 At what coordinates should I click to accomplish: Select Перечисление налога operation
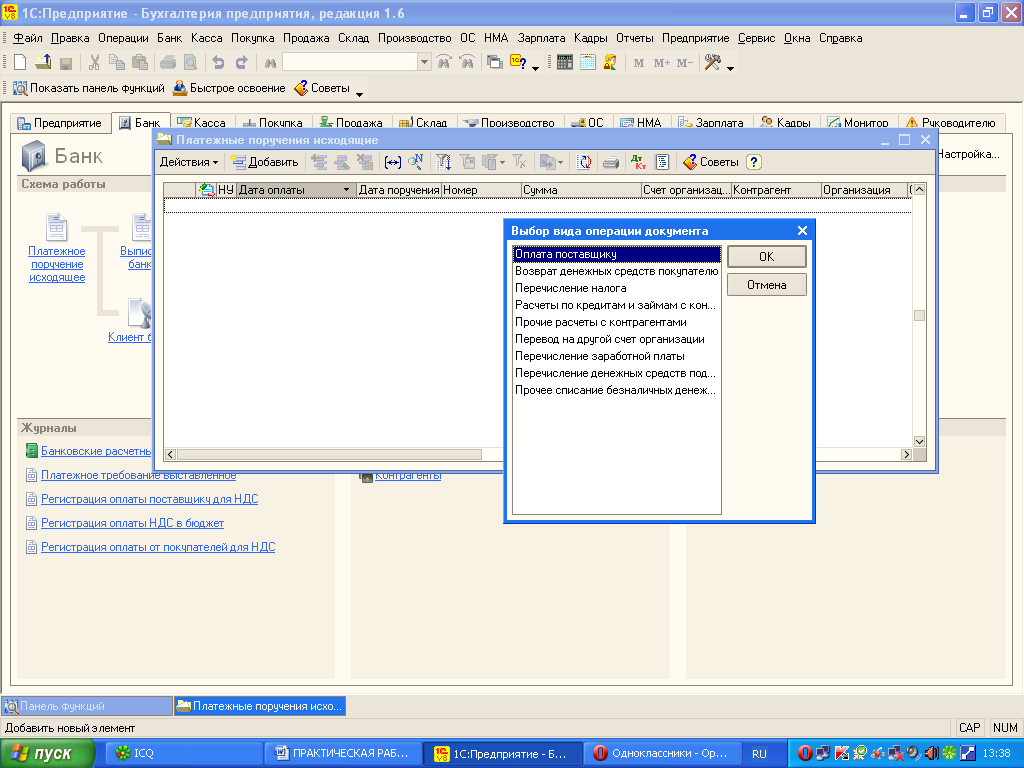(616, 288)
